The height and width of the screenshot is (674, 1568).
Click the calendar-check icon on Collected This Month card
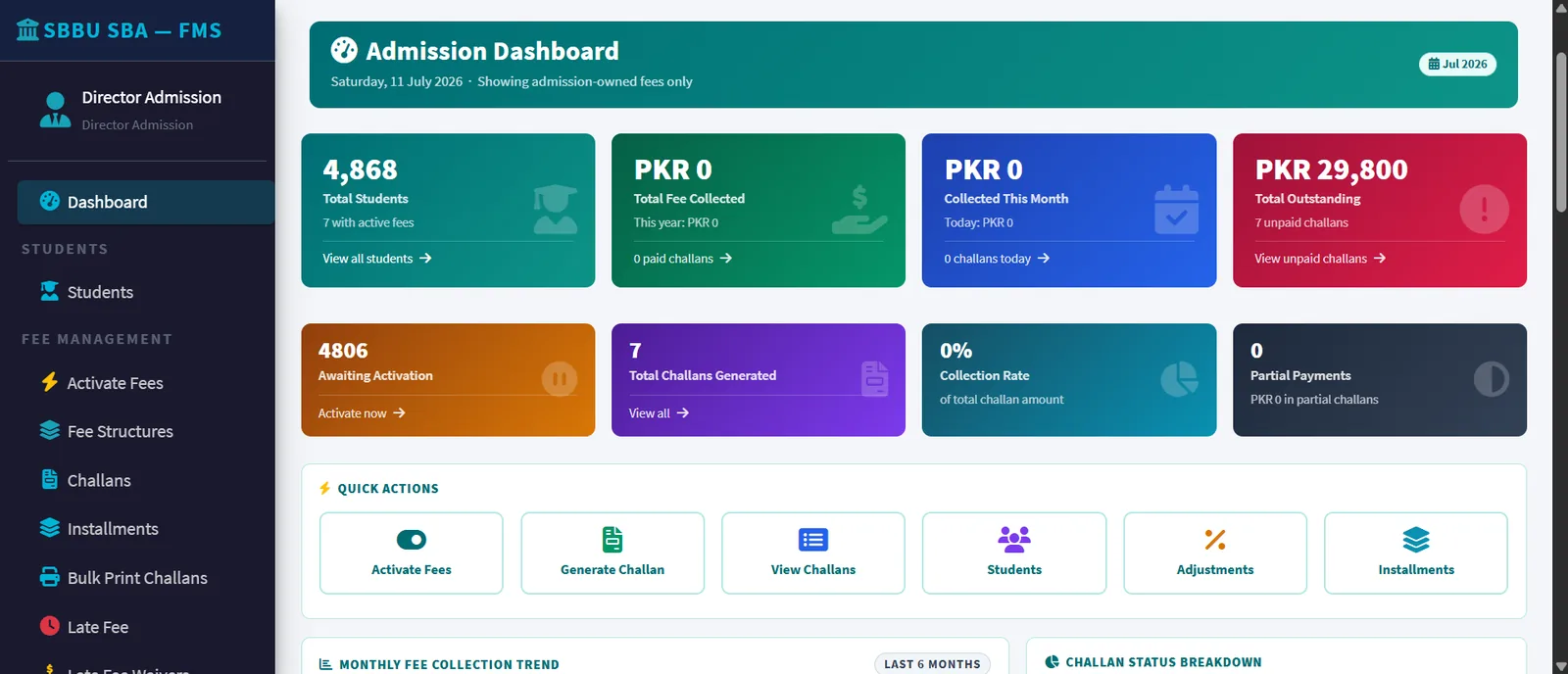click(x=1176, y=210)
